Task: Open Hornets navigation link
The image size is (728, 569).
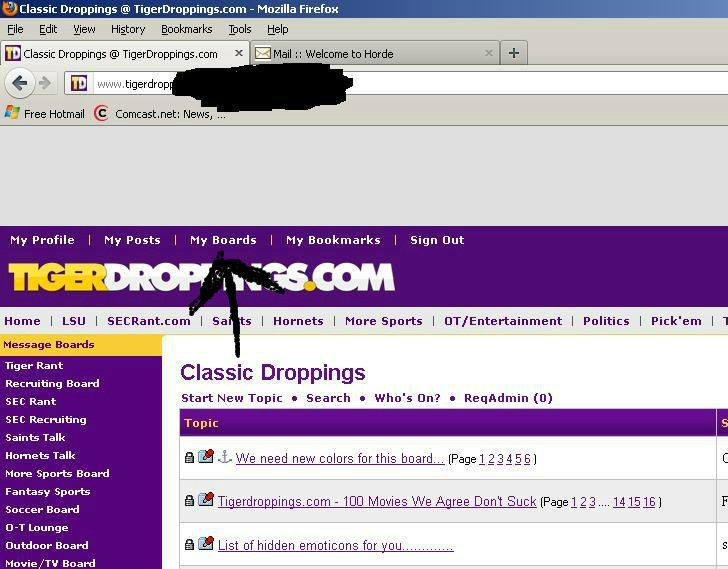Action: point(298,321)
